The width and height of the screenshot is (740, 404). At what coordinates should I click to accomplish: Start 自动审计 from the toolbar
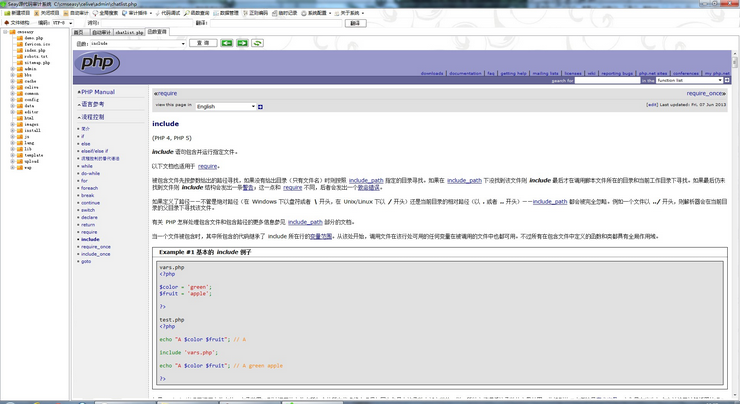pyautogui.click(x=76, y=13)
